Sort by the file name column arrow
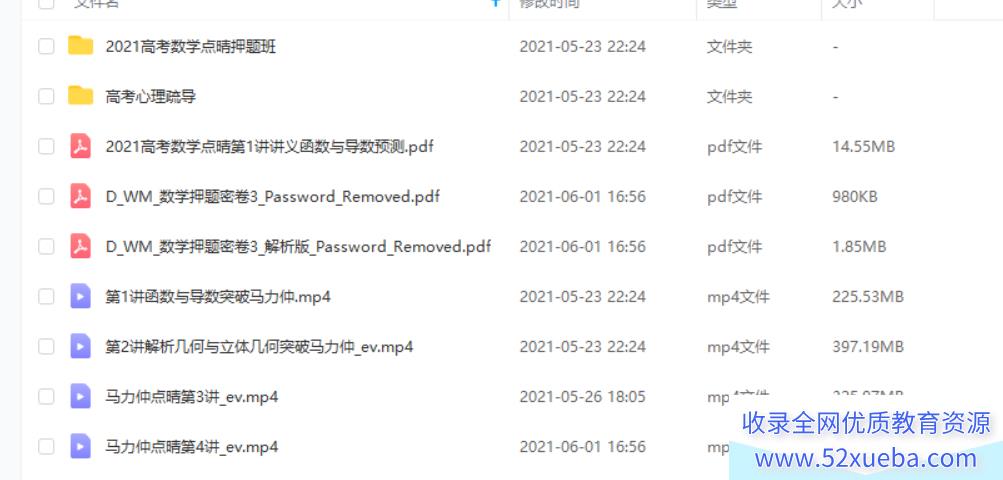Viewport: 1003px width, 480px height. (x=495, y=3)
